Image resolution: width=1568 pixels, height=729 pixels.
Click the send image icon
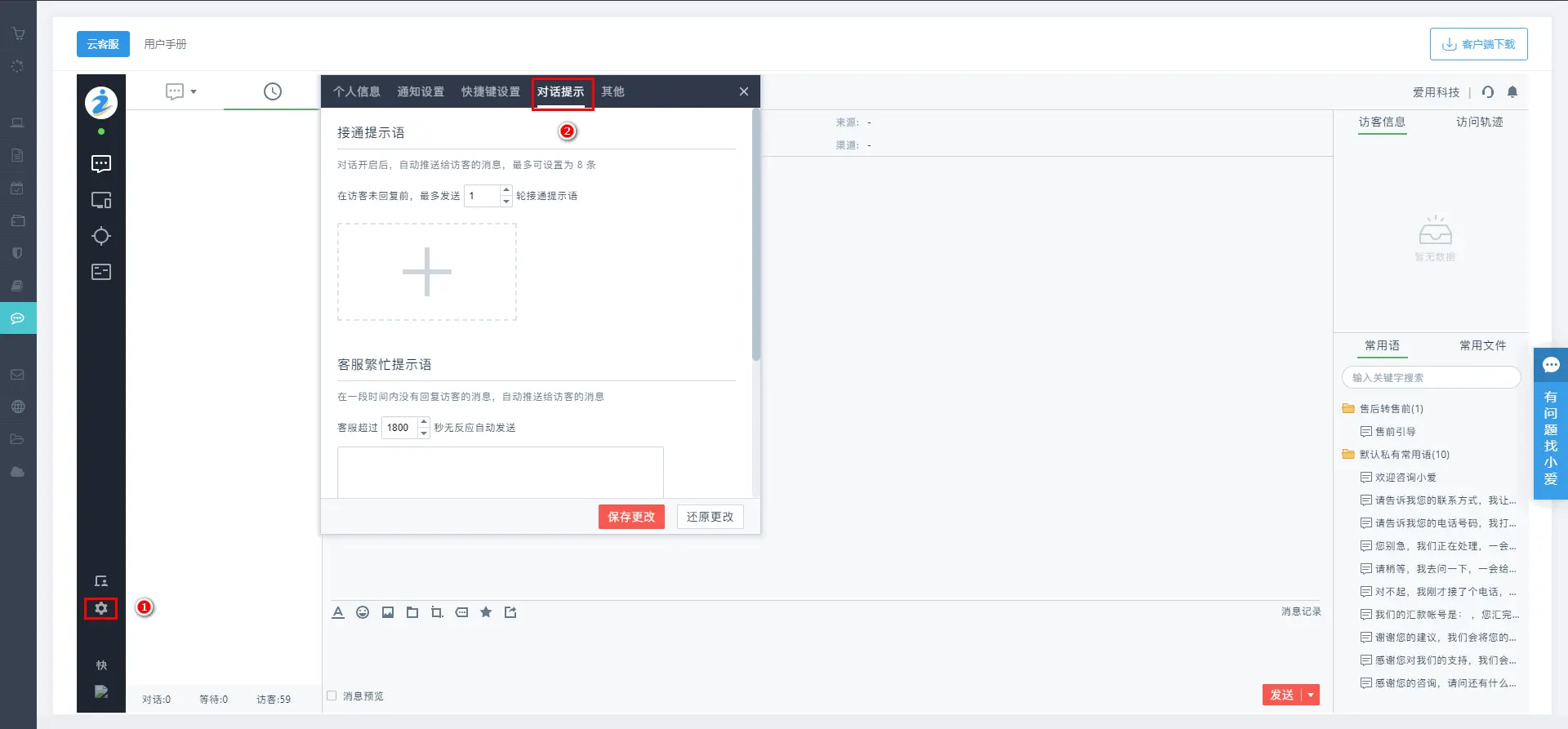click(x=388, y=612)
